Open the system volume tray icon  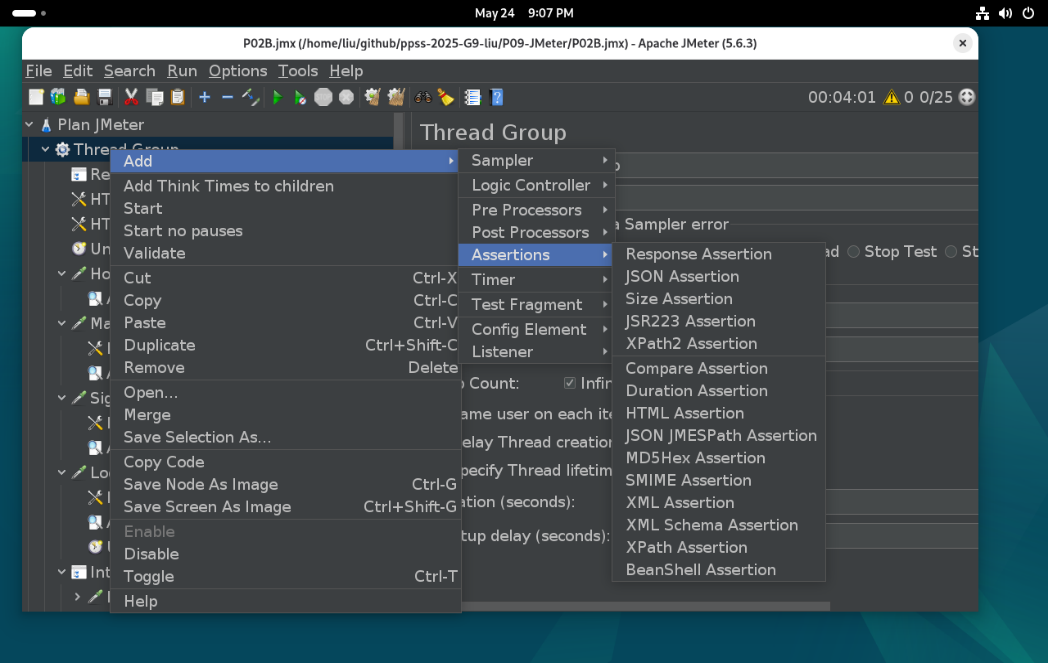click(x=1005, y=13)
